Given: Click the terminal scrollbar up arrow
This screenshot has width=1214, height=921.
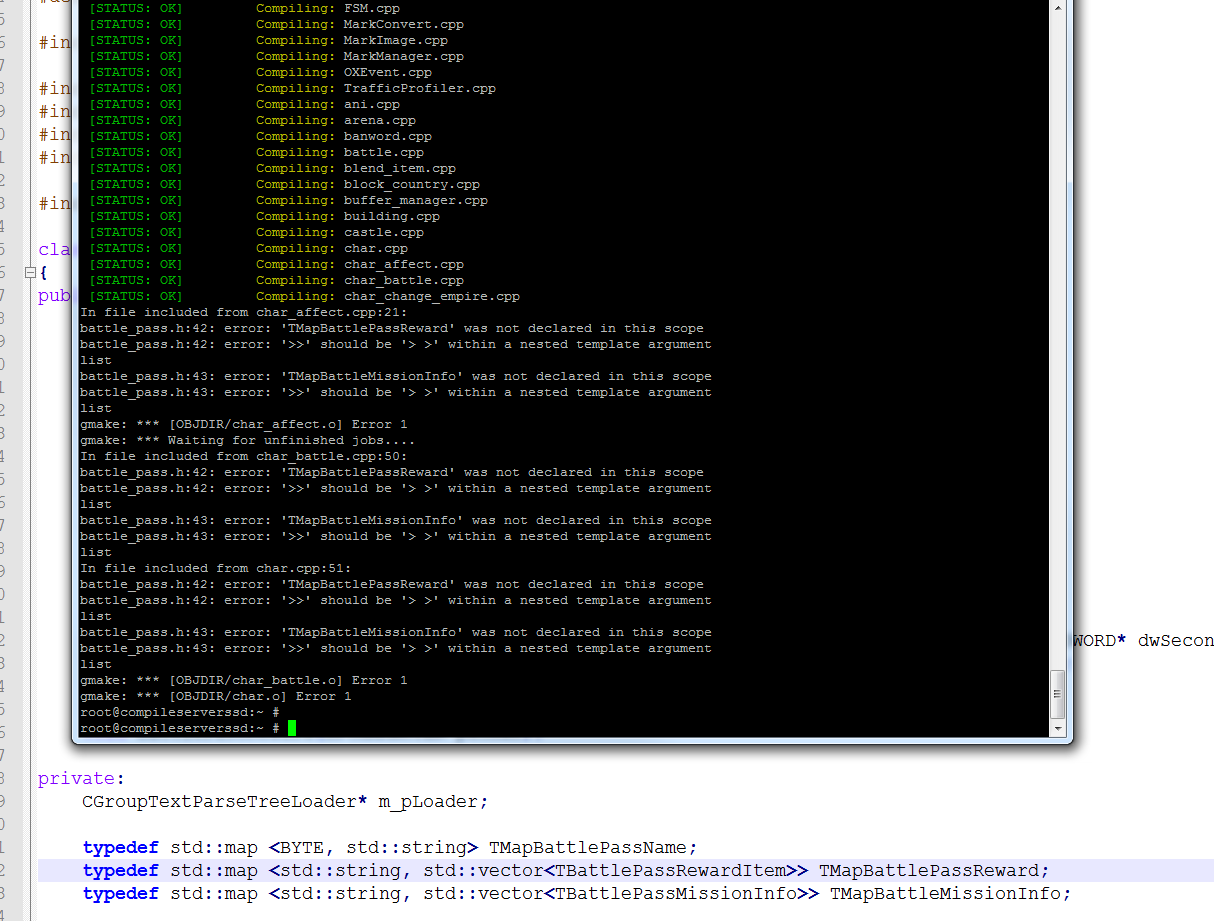Looking at the screenshot, I should tap(1057, 6).
